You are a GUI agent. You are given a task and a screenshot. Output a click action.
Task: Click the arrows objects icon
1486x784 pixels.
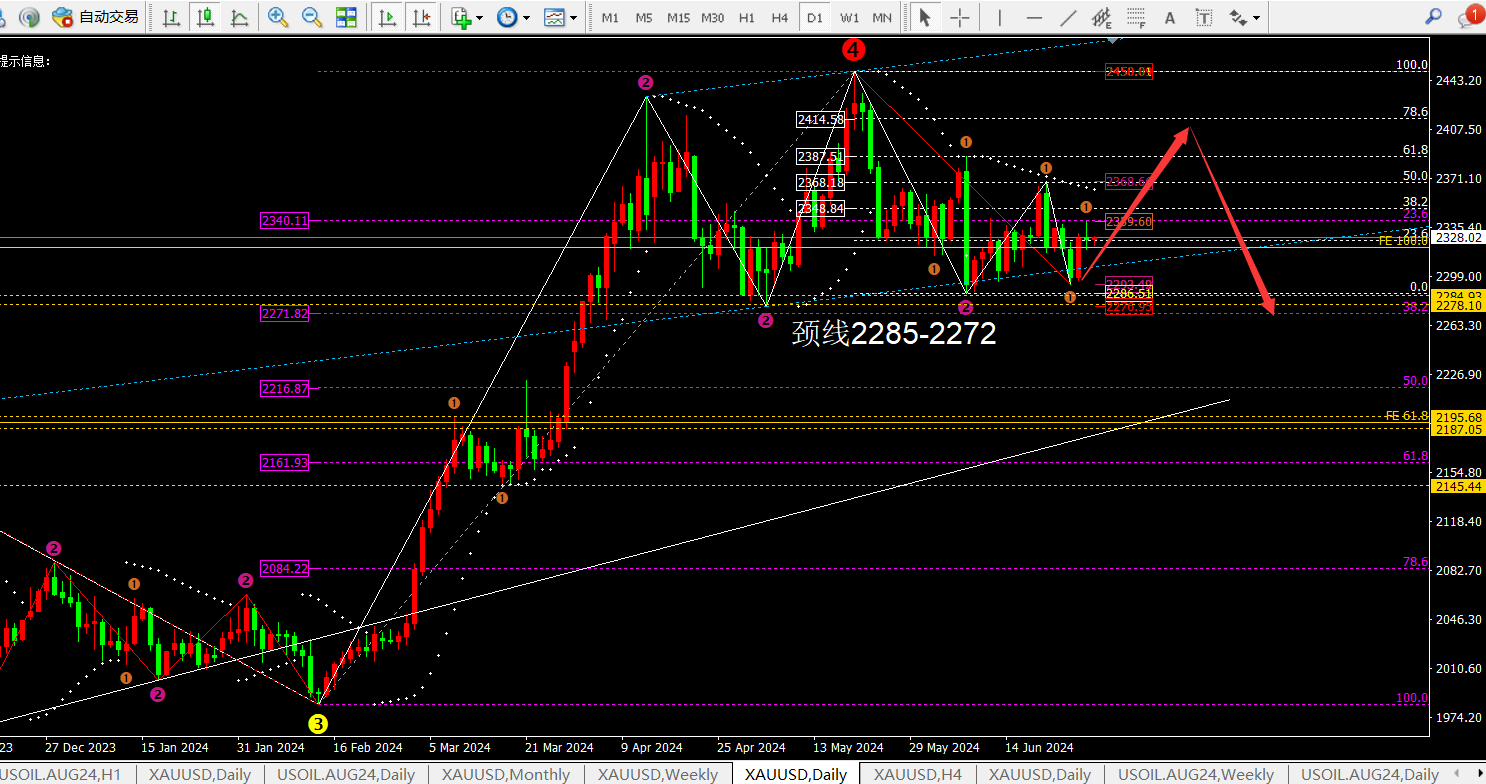(1238, 17)
